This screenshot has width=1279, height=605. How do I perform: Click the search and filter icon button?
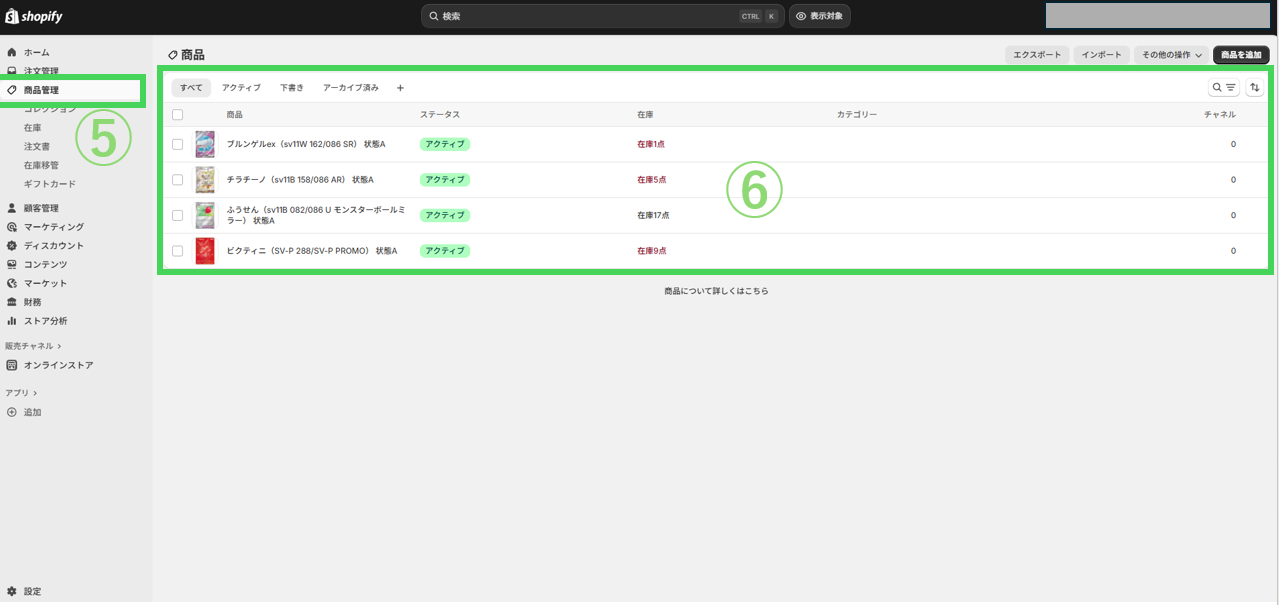1224,88
